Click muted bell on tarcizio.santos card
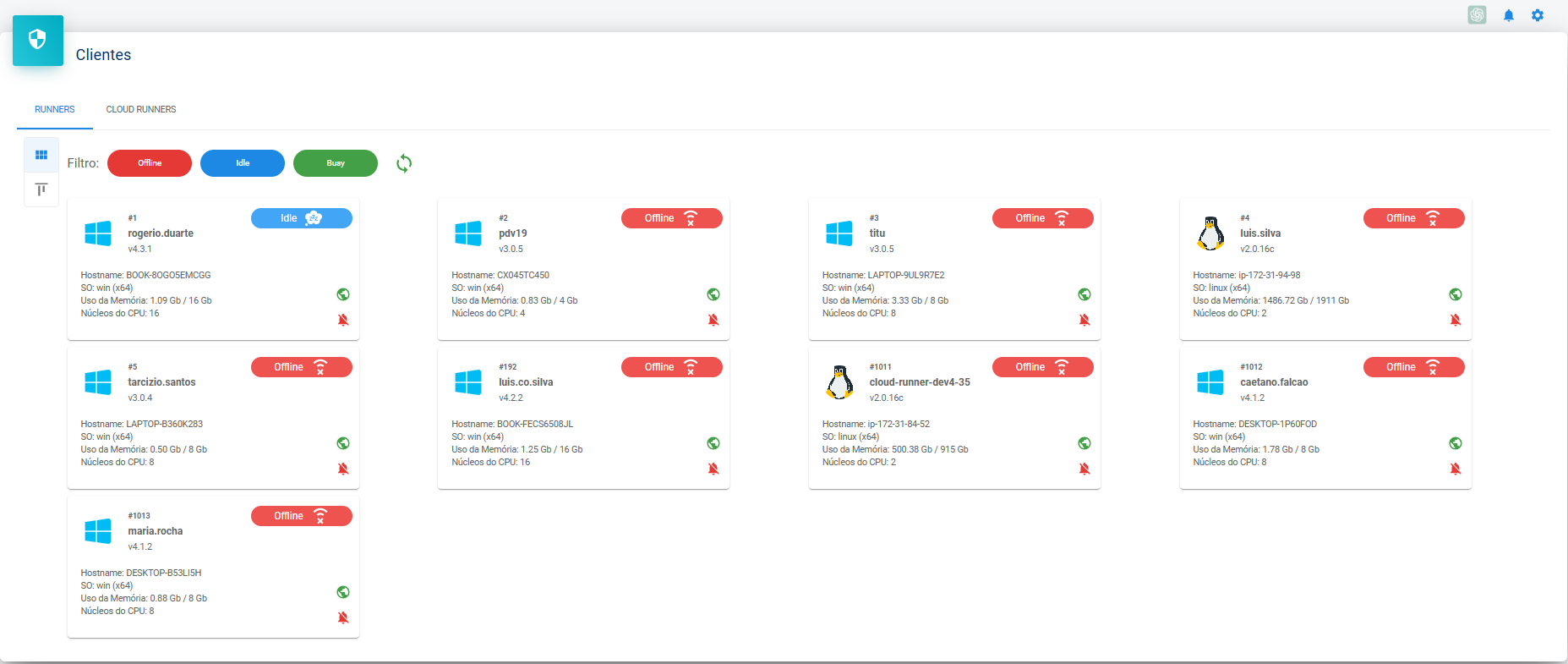The width and height of the screenshot is (1568, 664). tap(343, 469)
